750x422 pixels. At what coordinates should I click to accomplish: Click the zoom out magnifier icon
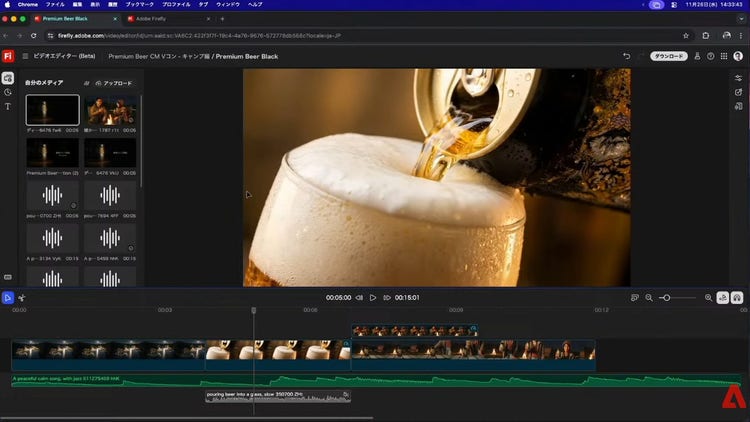point(649,297)
